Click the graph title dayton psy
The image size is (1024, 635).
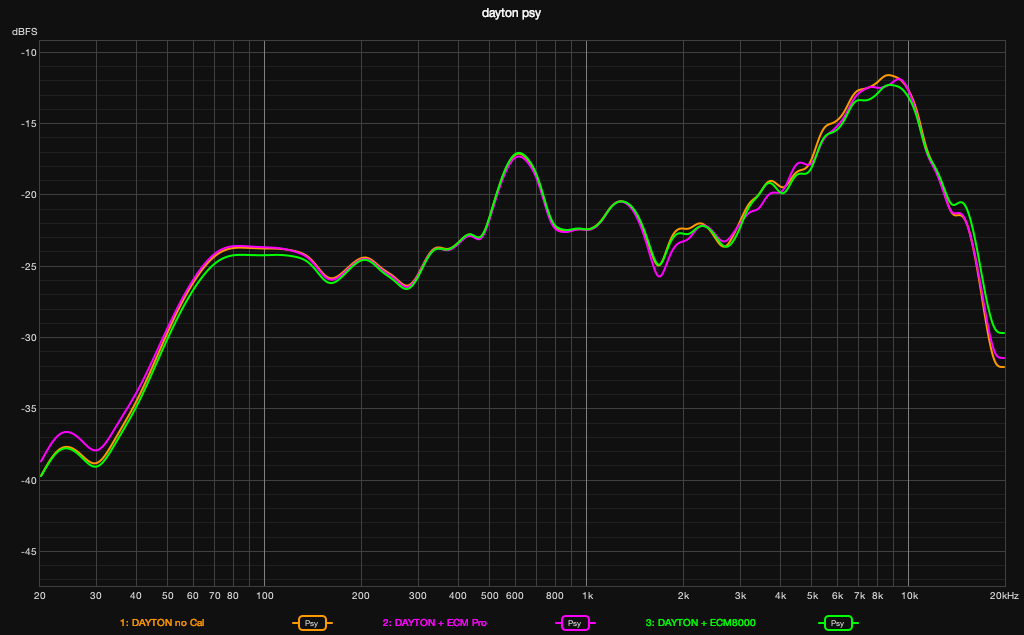511,13
